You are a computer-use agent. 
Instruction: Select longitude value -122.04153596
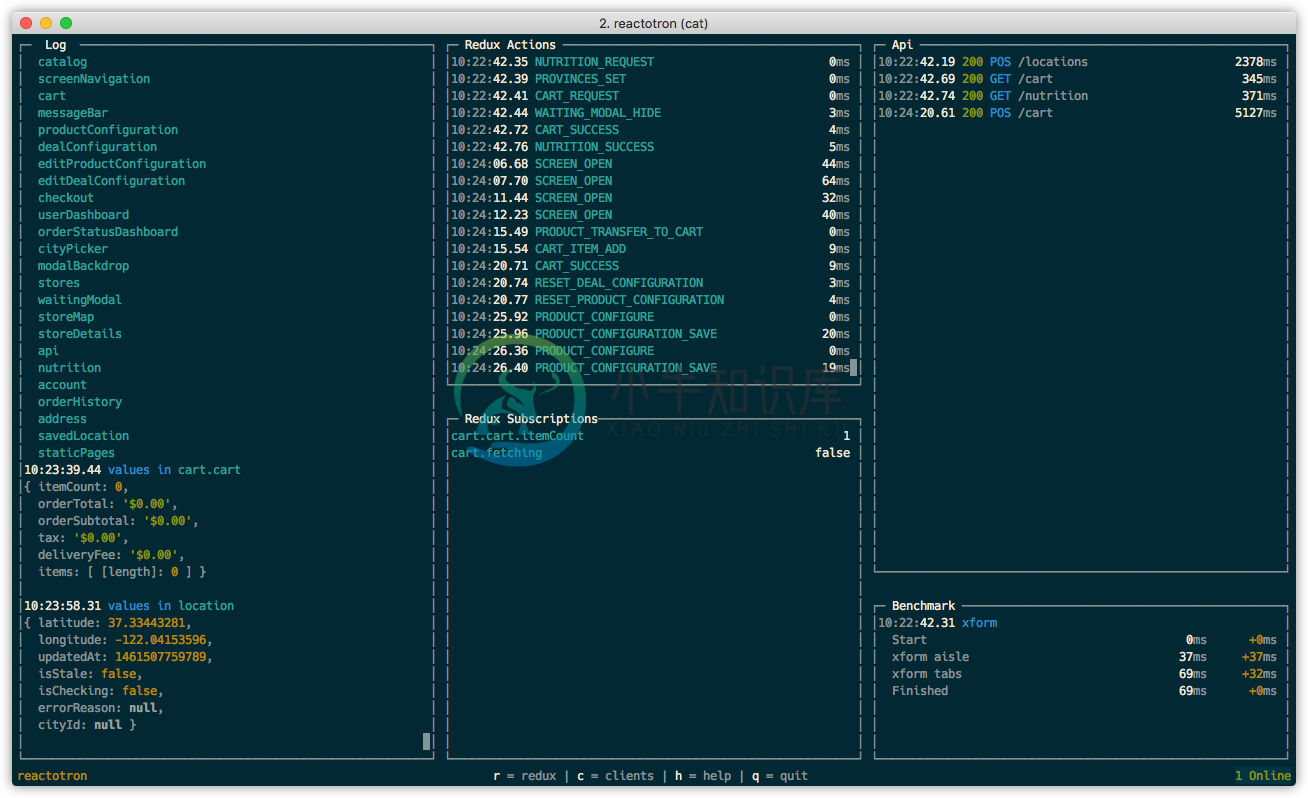(160, 640)
